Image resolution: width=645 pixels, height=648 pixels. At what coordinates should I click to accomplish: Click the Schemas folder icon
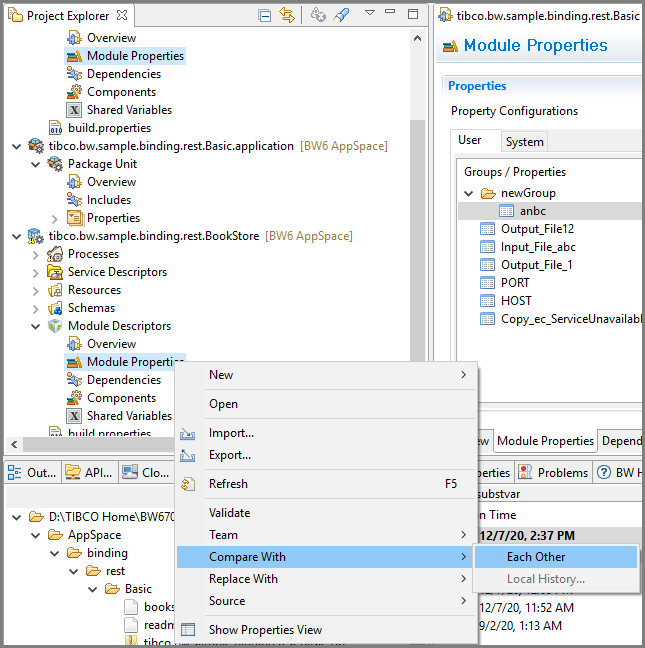pyautogui.click(x=55, y=308)
